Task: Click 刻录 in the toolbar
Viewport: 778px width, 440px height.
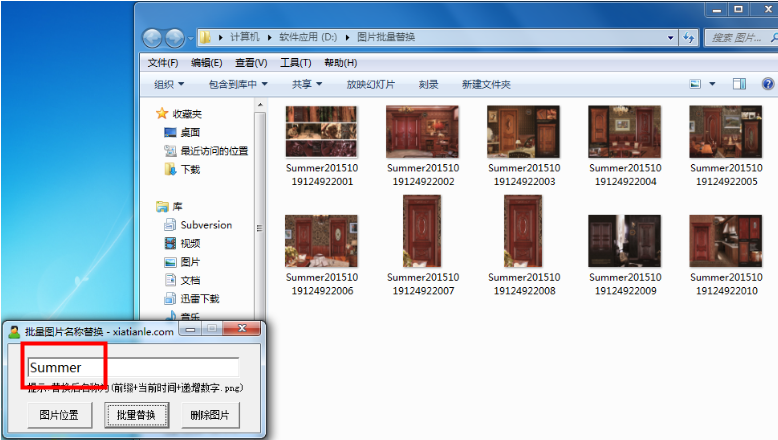Action: 428,84
